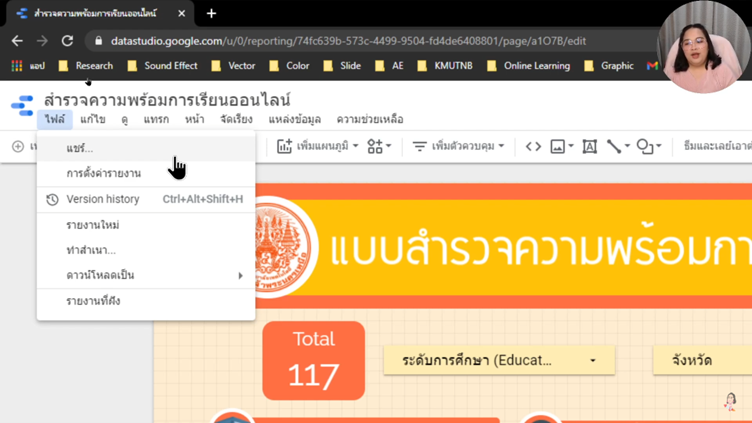This screenshot has height=423, width=752.
Task: Click Theme and layout button
Action: click(x=716, y=147)
